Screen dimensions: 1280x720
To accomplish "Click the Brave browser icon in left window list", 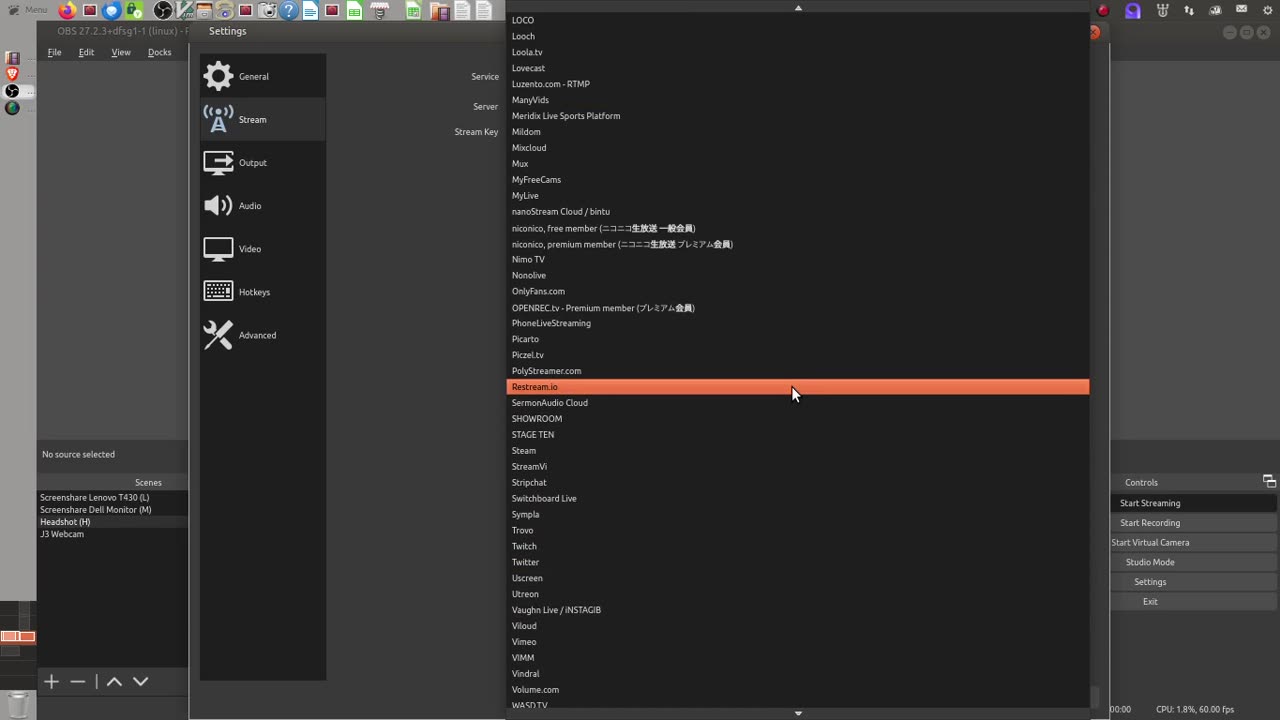I will tap(12, 74).
